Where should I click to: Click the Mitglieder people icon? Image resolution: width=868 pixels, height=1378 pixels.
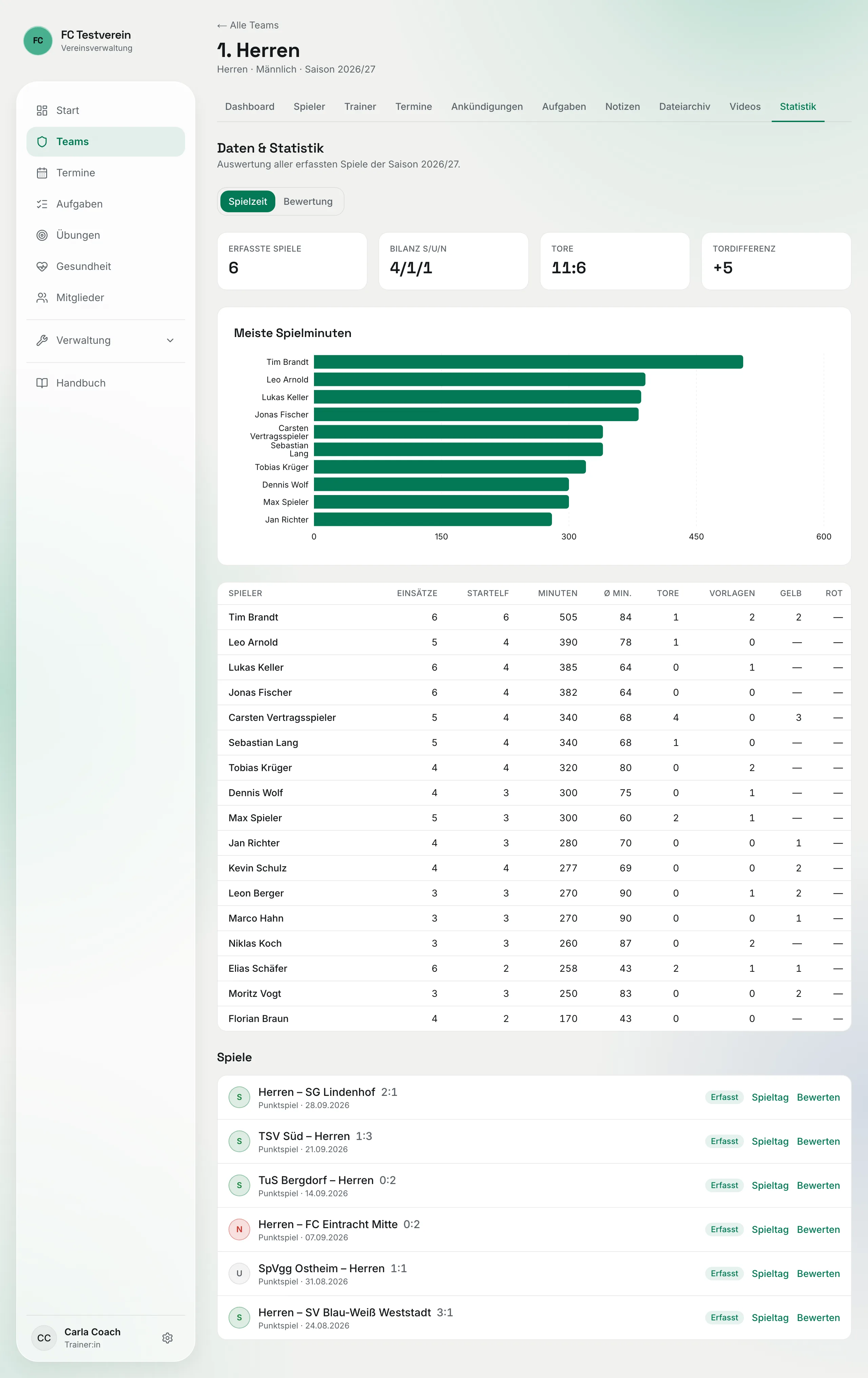[42, 298]
